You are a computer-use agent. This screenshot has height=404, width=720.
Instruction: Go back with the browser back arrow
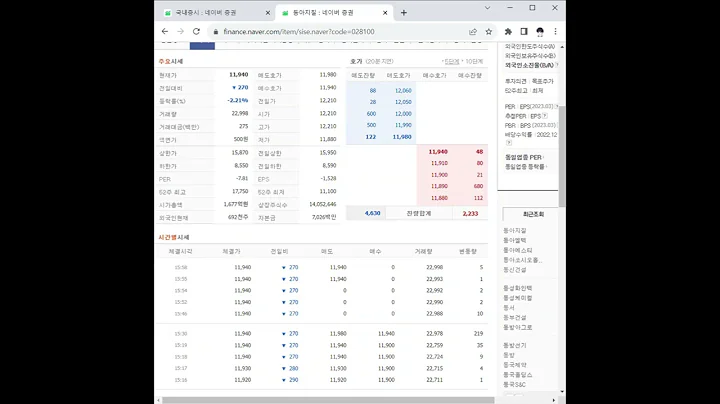pyautogui.click(x=165, y=31)
